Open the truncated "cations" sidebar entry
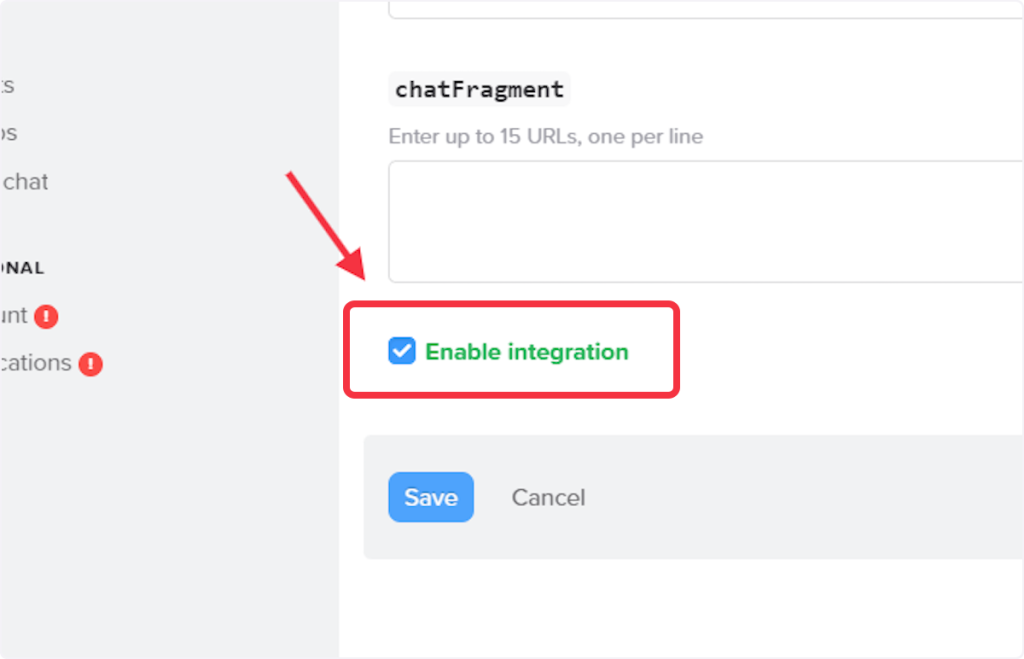This screenshot has height=659, width=1024. 36,364
